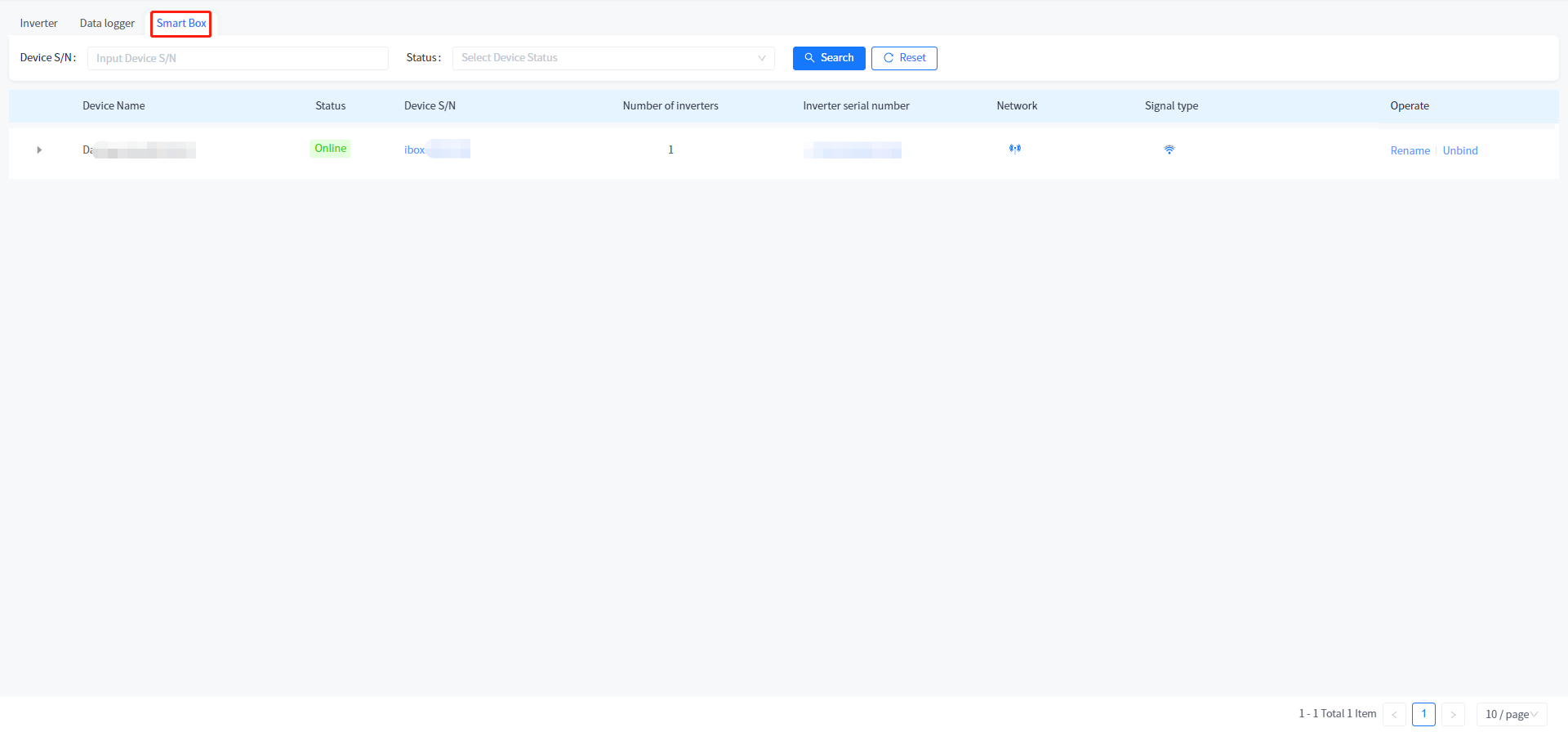Click the network signal tower icon
The width and height of the screenshot is (1568, 732).
click(x=1014, y=150)
